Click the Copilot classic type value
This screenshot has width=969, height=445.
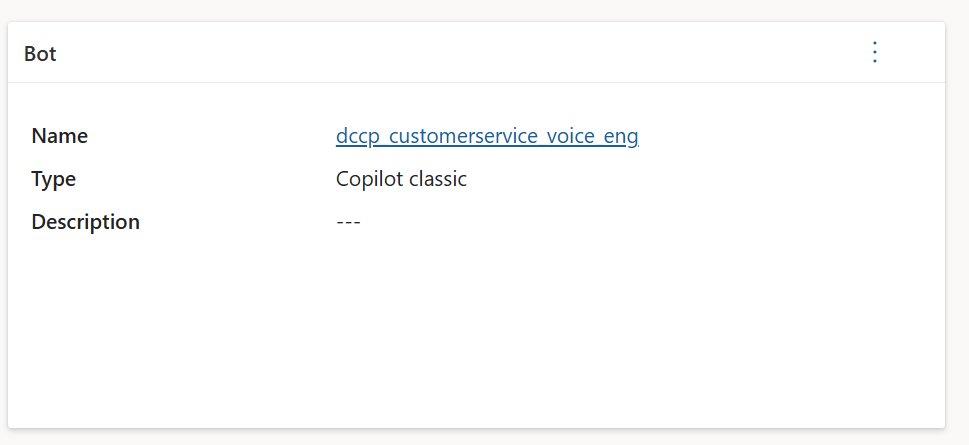coord(401,179)
